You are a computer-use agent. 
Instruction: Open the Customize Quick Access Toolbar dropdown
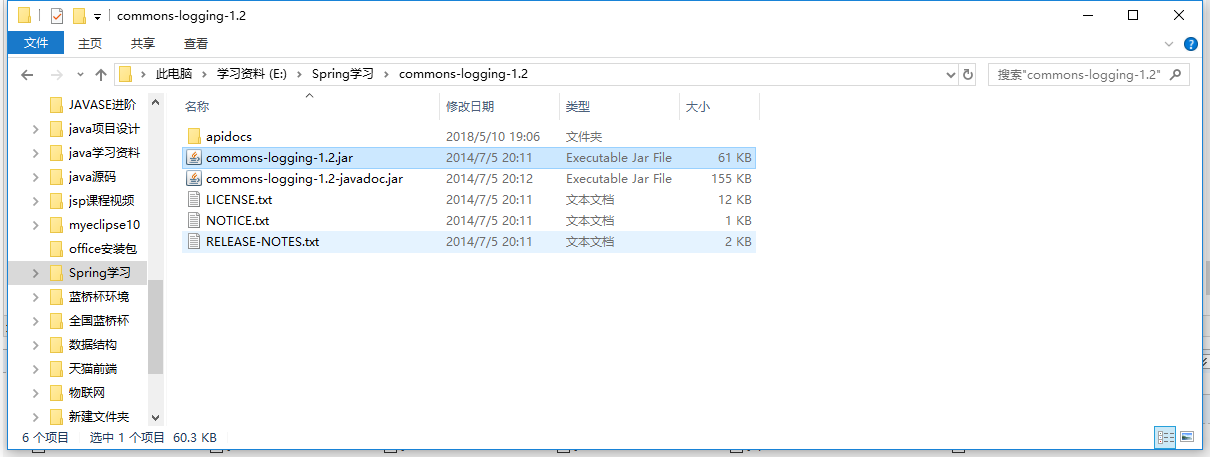tap(97, 17)
